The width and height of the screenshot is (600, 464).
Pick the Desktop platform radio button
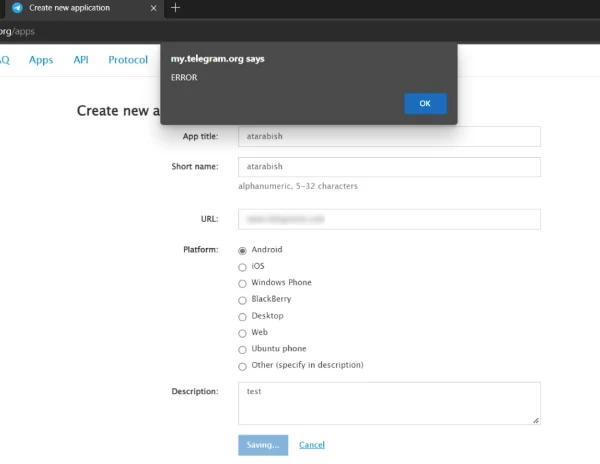[242, 317]
